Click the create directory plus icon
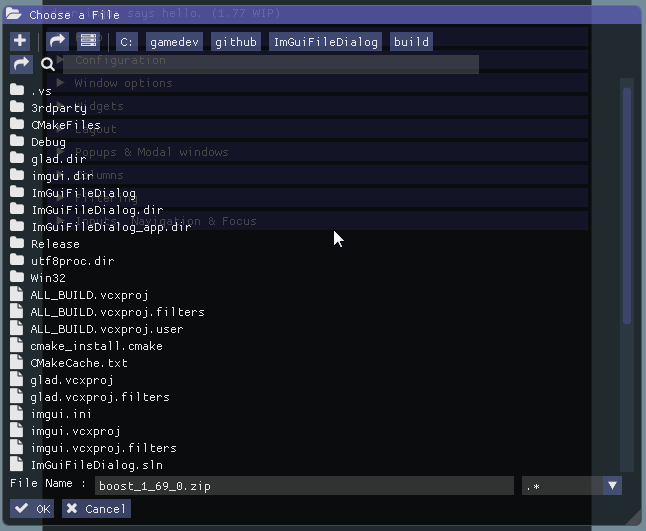646x531 pixels. [20, 41]
